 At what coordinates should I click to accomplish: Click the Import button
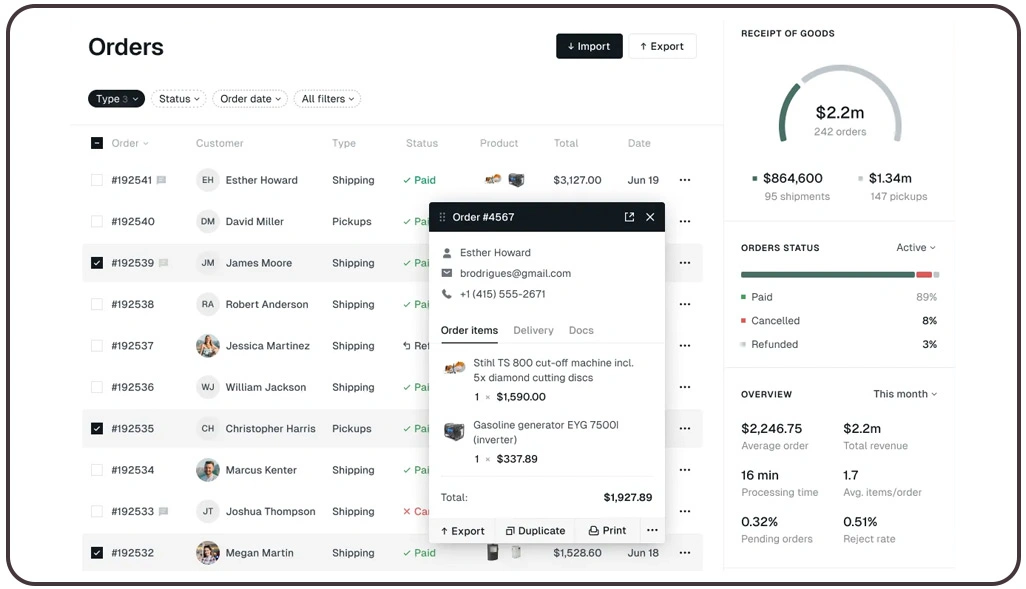click(589, 46)
